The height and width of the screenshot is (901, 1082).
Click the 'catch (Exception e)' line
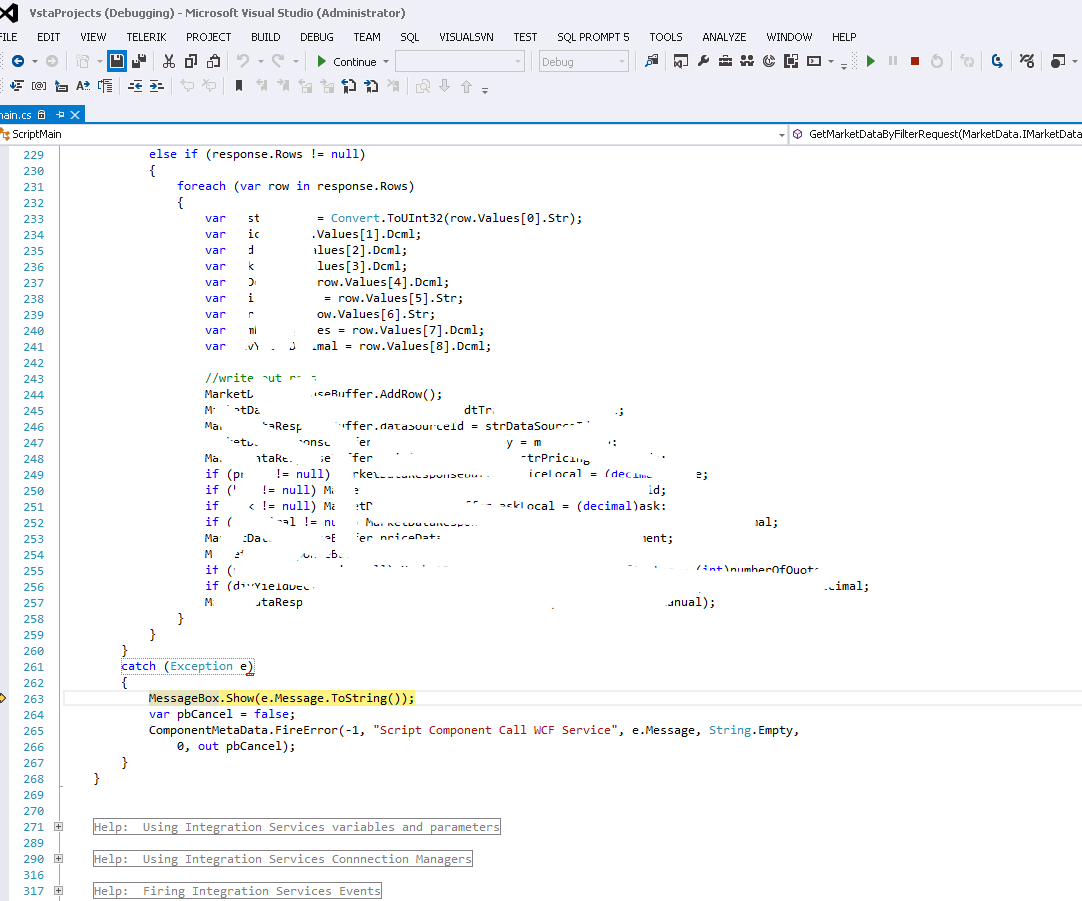pyautogui.click(x=188, y=666)
